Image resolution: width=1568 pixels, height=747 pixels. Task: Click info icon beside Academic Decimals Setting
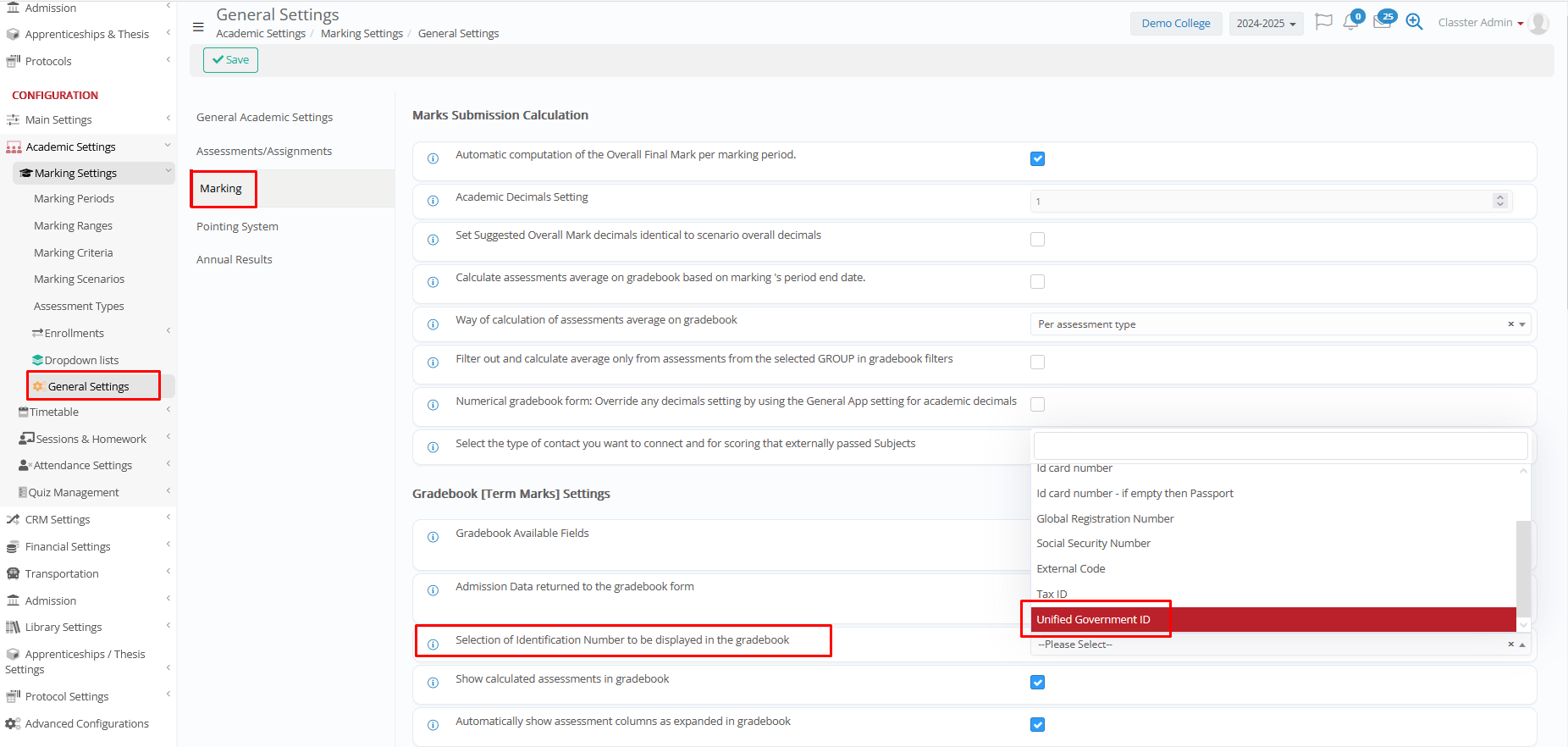433,202
